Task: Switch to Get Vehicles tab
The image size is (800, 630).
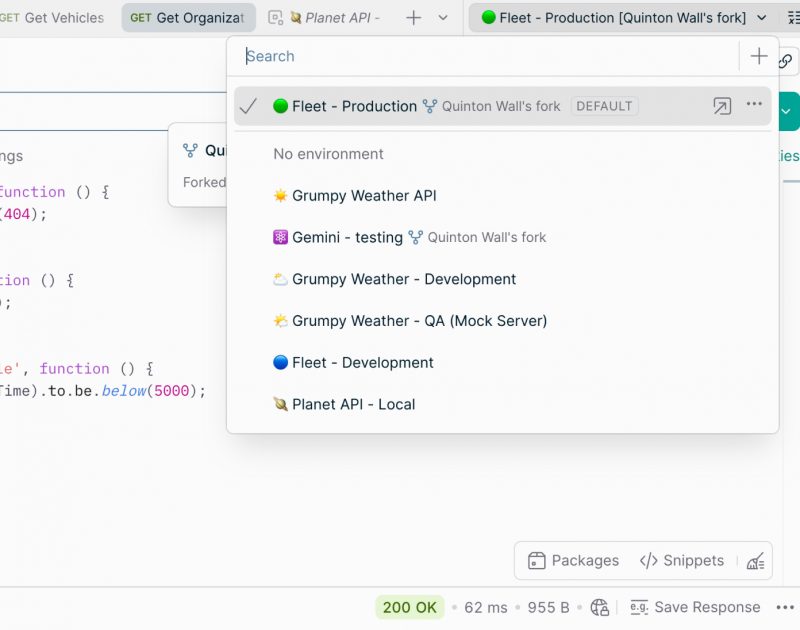Action: click(x=52, y=18)
